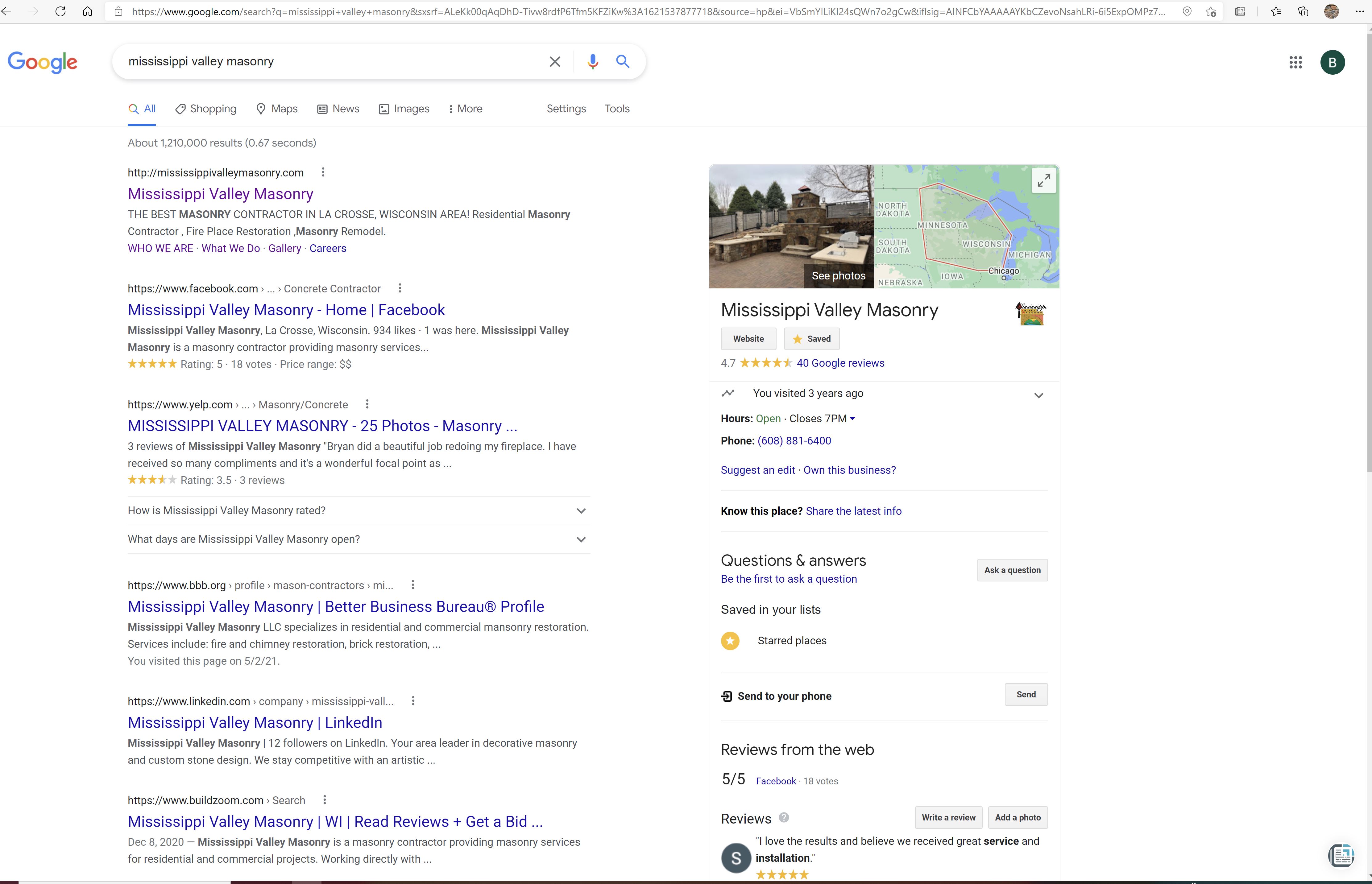Expand the hours dropdown next to Closes 7PM

852,419
